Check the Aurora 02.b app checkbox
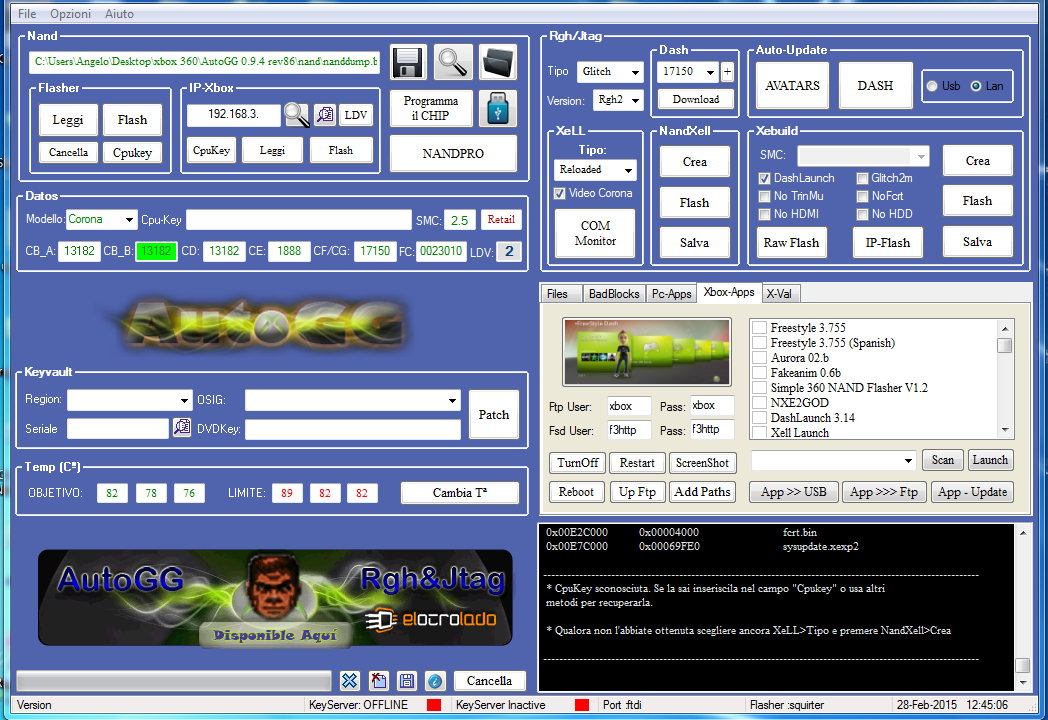This screenshot has width=1048, height=720. point(759,358)
